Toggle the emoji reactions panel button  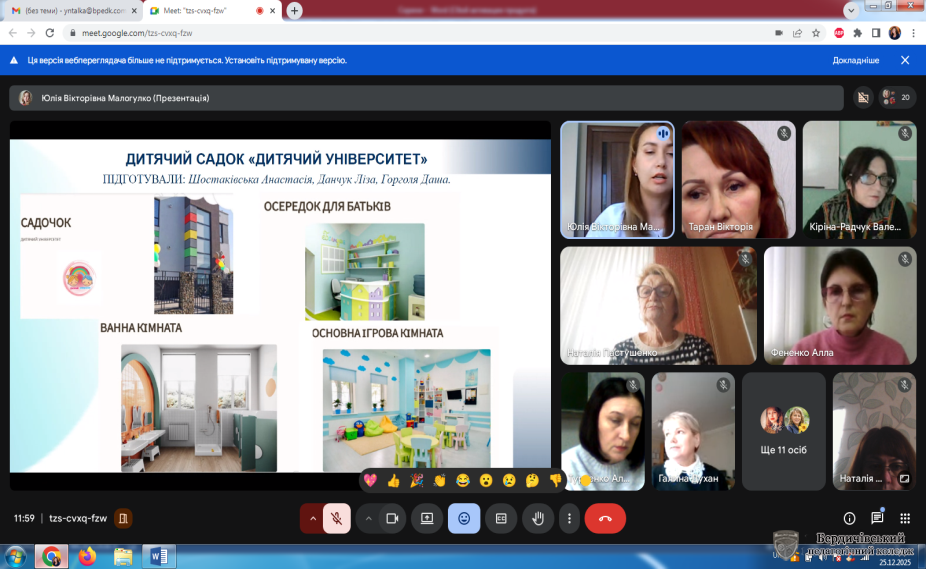464,518
